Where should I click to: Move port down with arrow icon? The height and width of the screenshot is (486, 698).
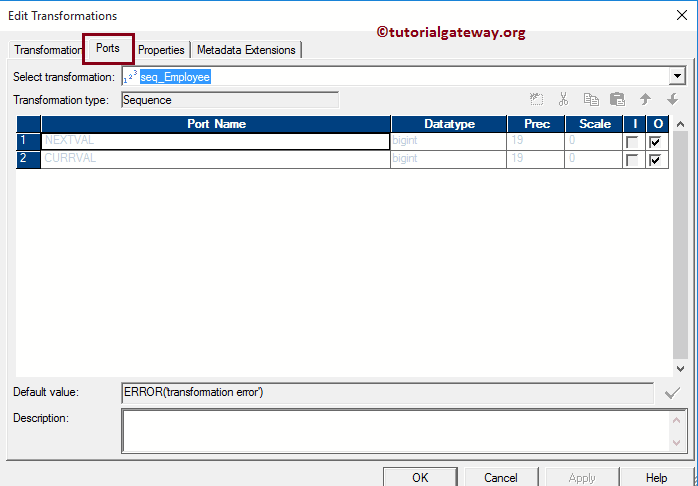(673, 99)
